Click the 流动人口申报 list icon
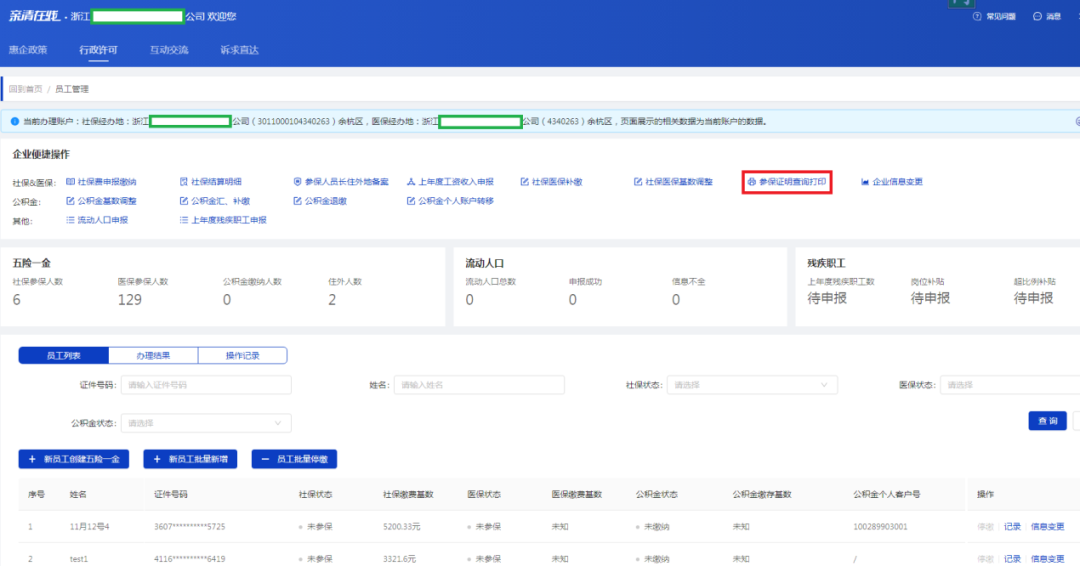The image size is (1080, 566). (x=70, y=220)
